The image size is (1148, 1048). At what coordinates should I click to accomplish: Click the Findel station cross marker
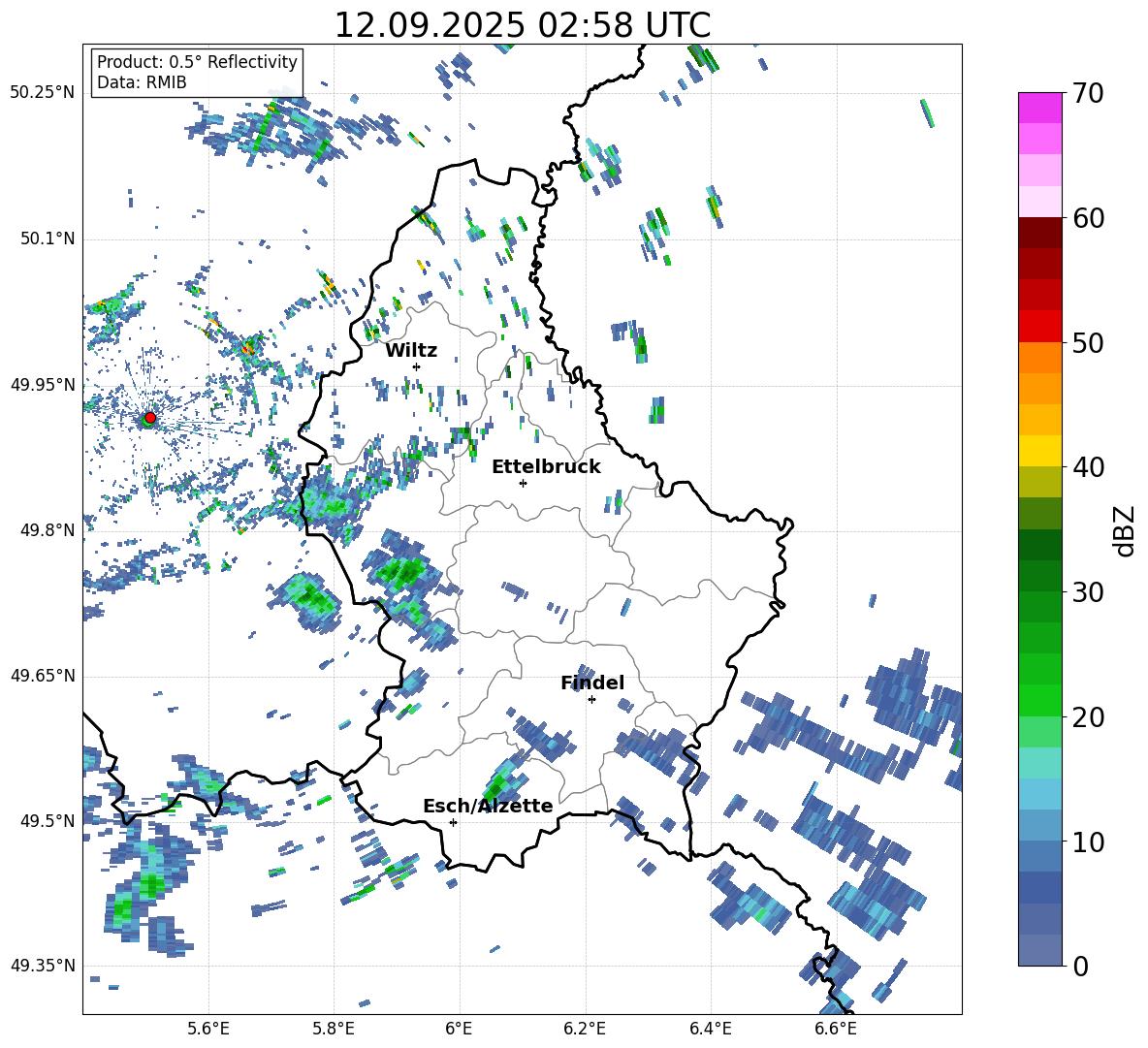(591, 700)
